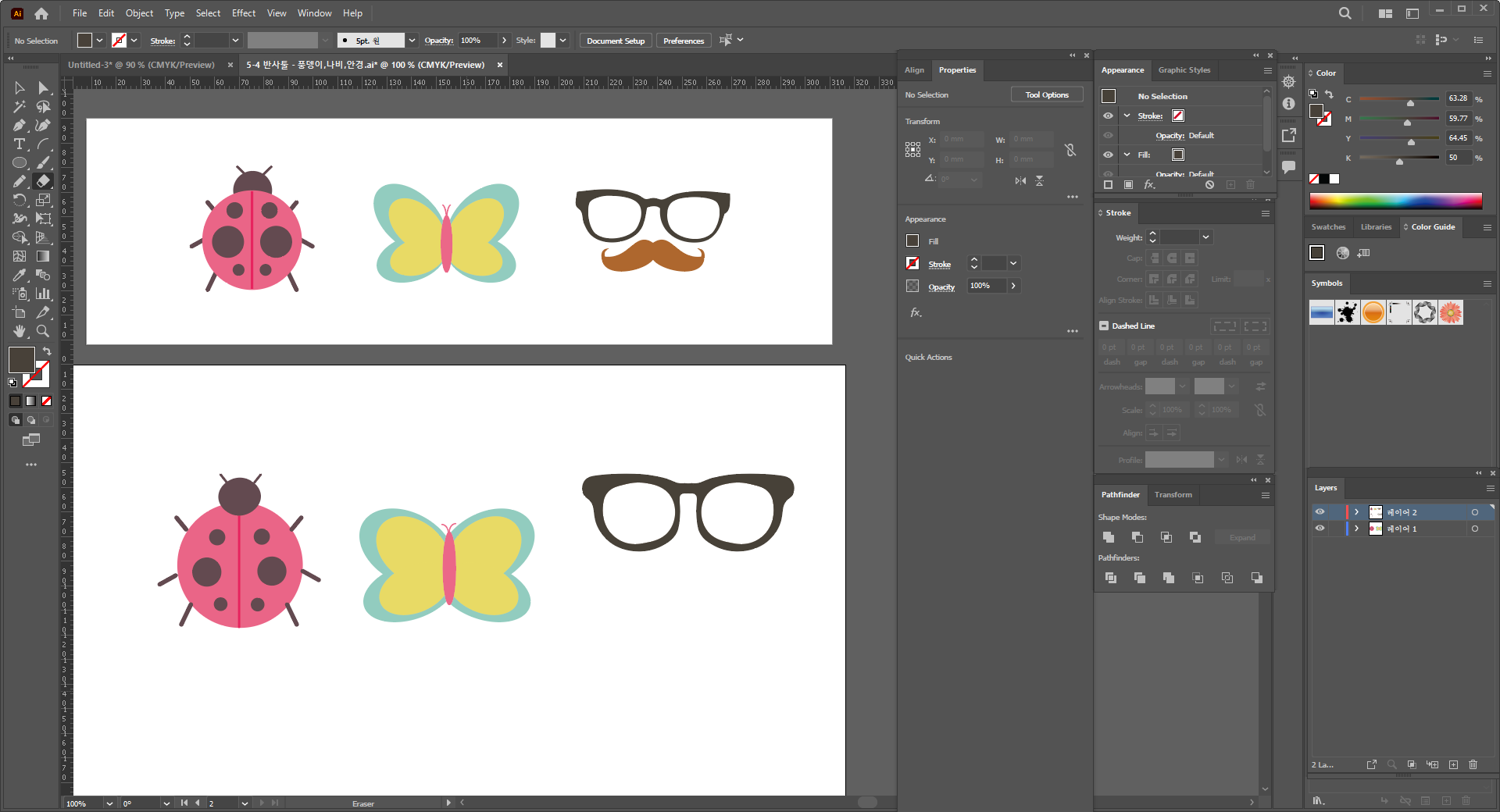This screenshot has height=812, width=1500.
Task: Toggle Fill visibility in Appearance panel
Action: [x=1108, y=155]
